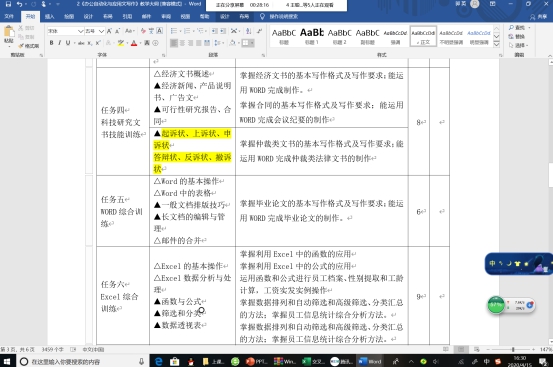
Task: Click the sort A-Z icon
Action: click(249, 31)
